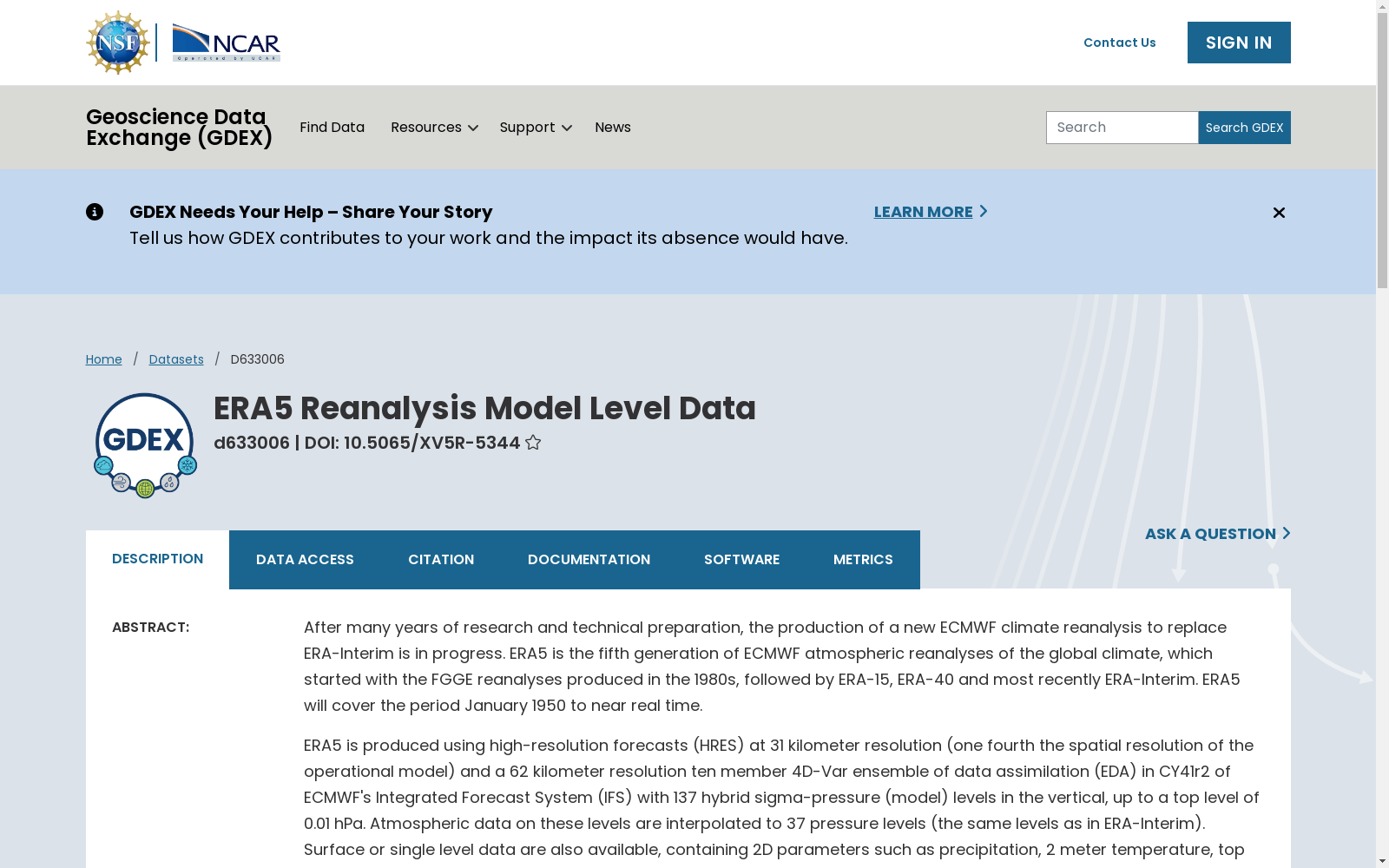The width and height of the screenshot is (1389, 868).
Task: Dismiss the GDEX banner with X
Action: point(1279,213)
